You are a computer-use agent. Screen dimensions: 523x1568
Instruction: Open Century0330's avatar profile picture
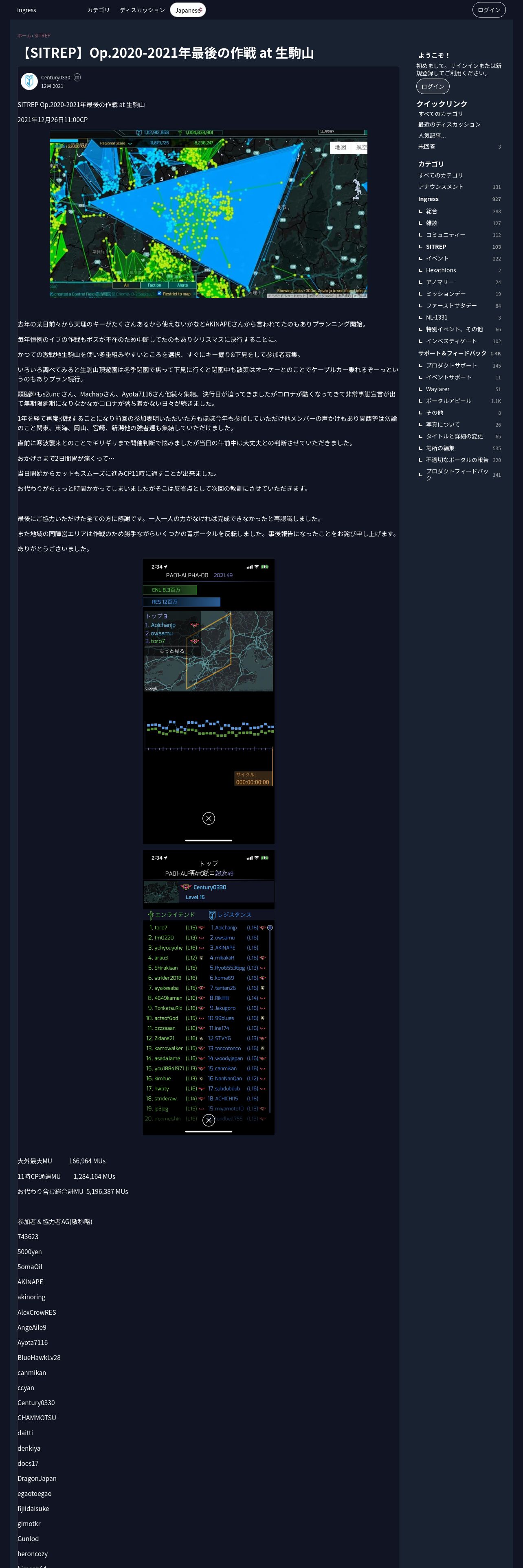[x=29, y=81]
